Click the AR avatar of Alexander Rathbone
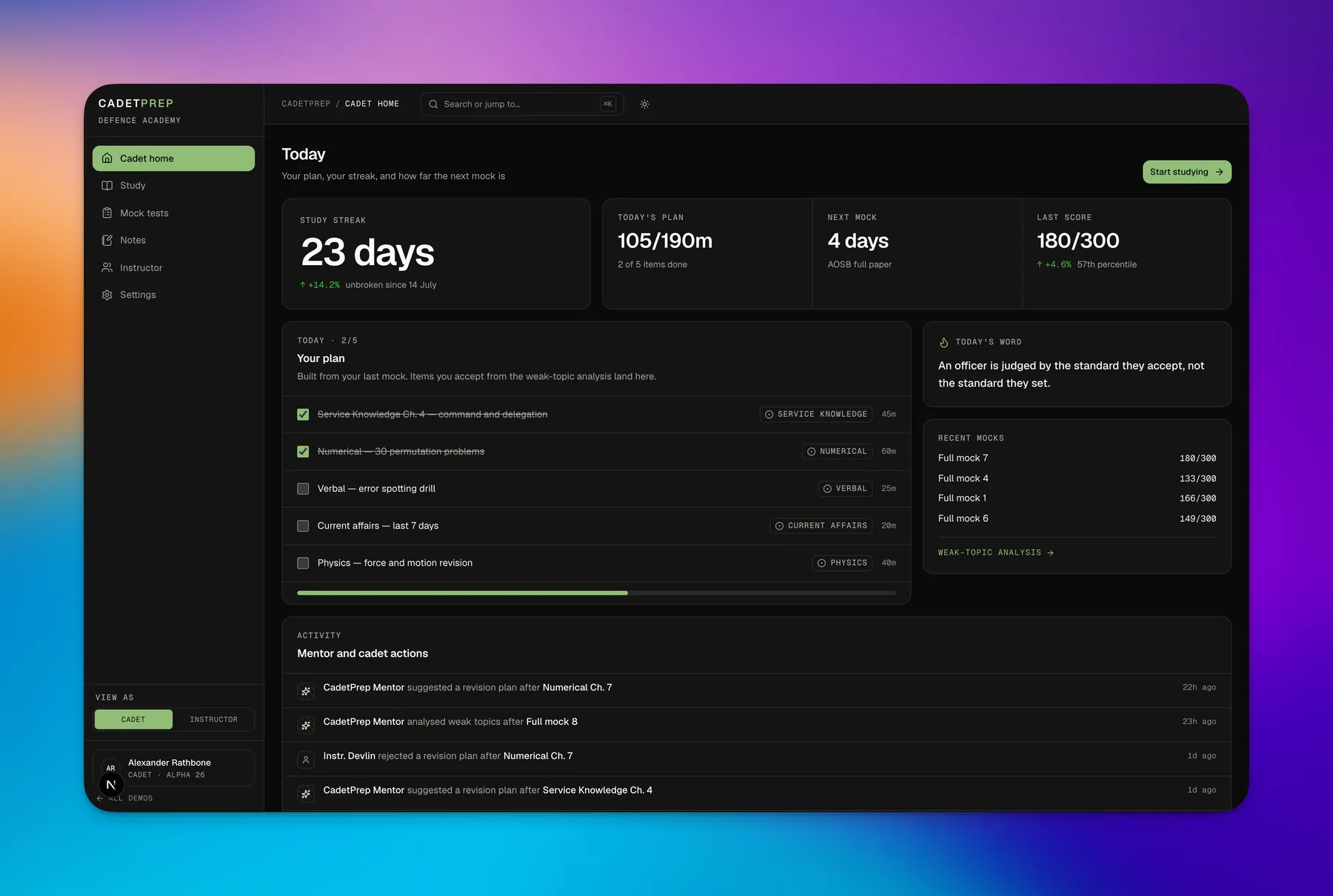The width and height of the screenshot is (1333, 896). [x=110, y=768]
